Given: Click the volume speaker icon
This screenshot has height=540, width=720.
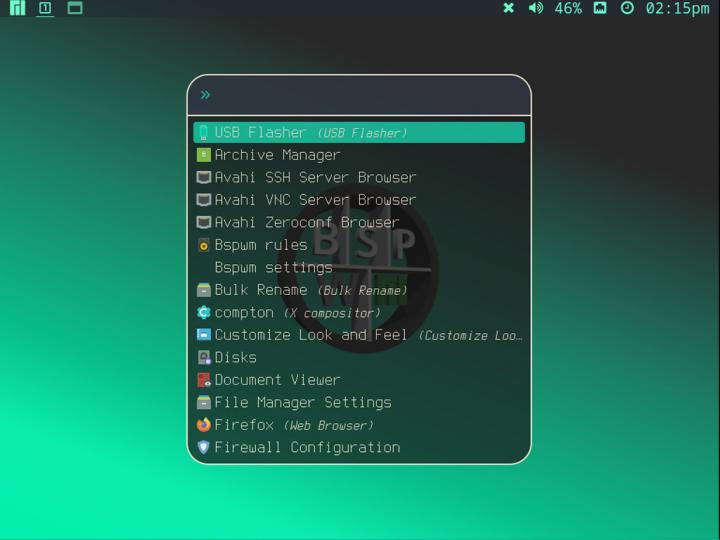Looking at the screenshot, I should 536,8.
